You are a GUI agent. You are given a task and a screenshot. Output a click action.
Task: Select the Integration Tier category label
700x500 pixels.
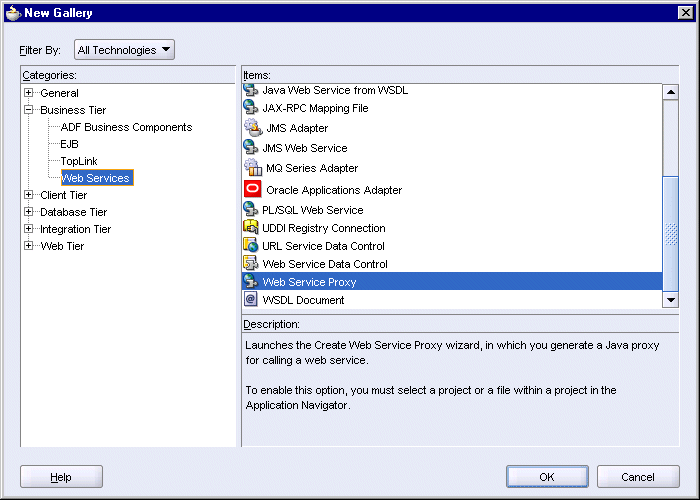[75, 229]
